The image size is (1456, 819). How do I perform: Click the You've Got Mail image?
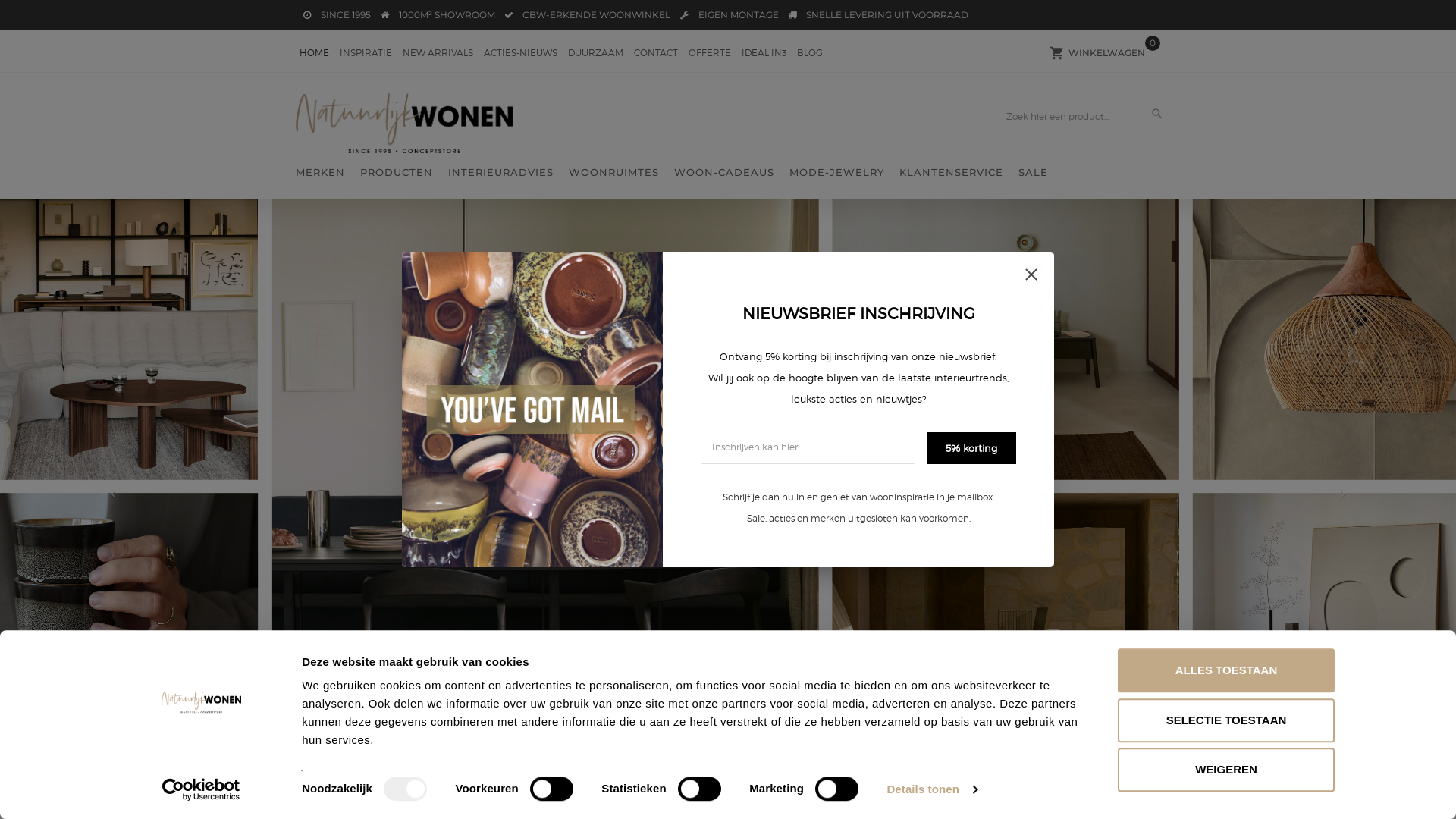coord(532,409)
